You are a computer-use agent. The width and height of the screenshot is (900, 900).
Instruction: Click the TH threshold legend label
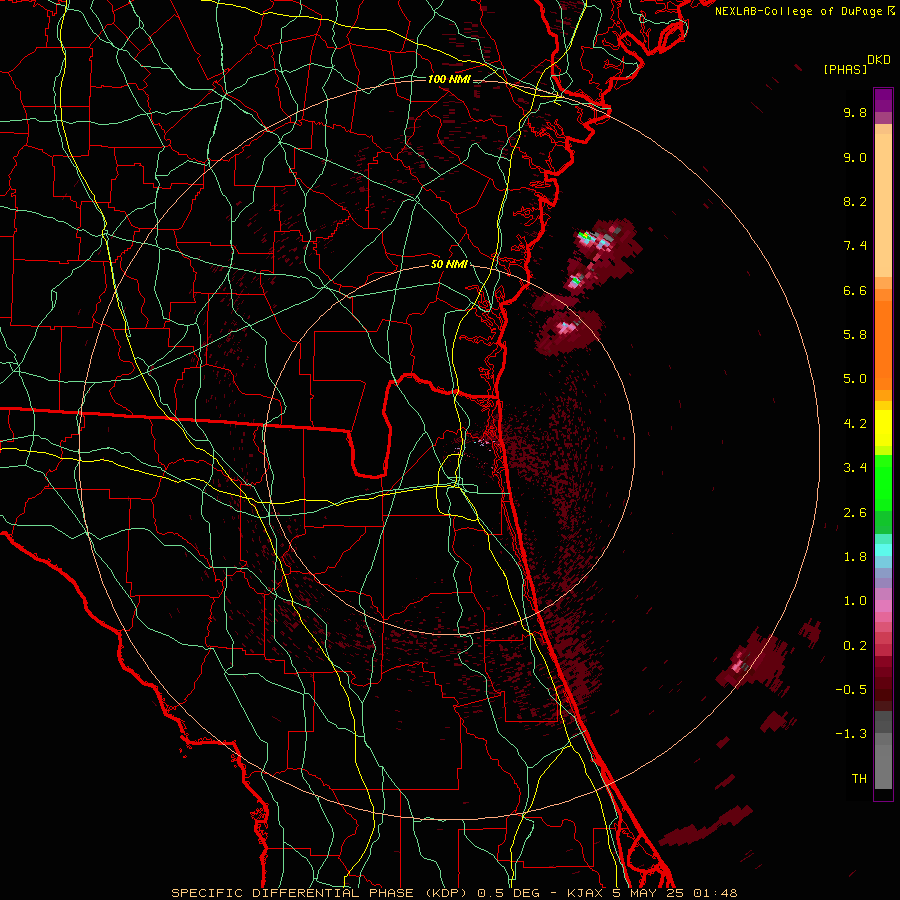[x=859, y=779]
